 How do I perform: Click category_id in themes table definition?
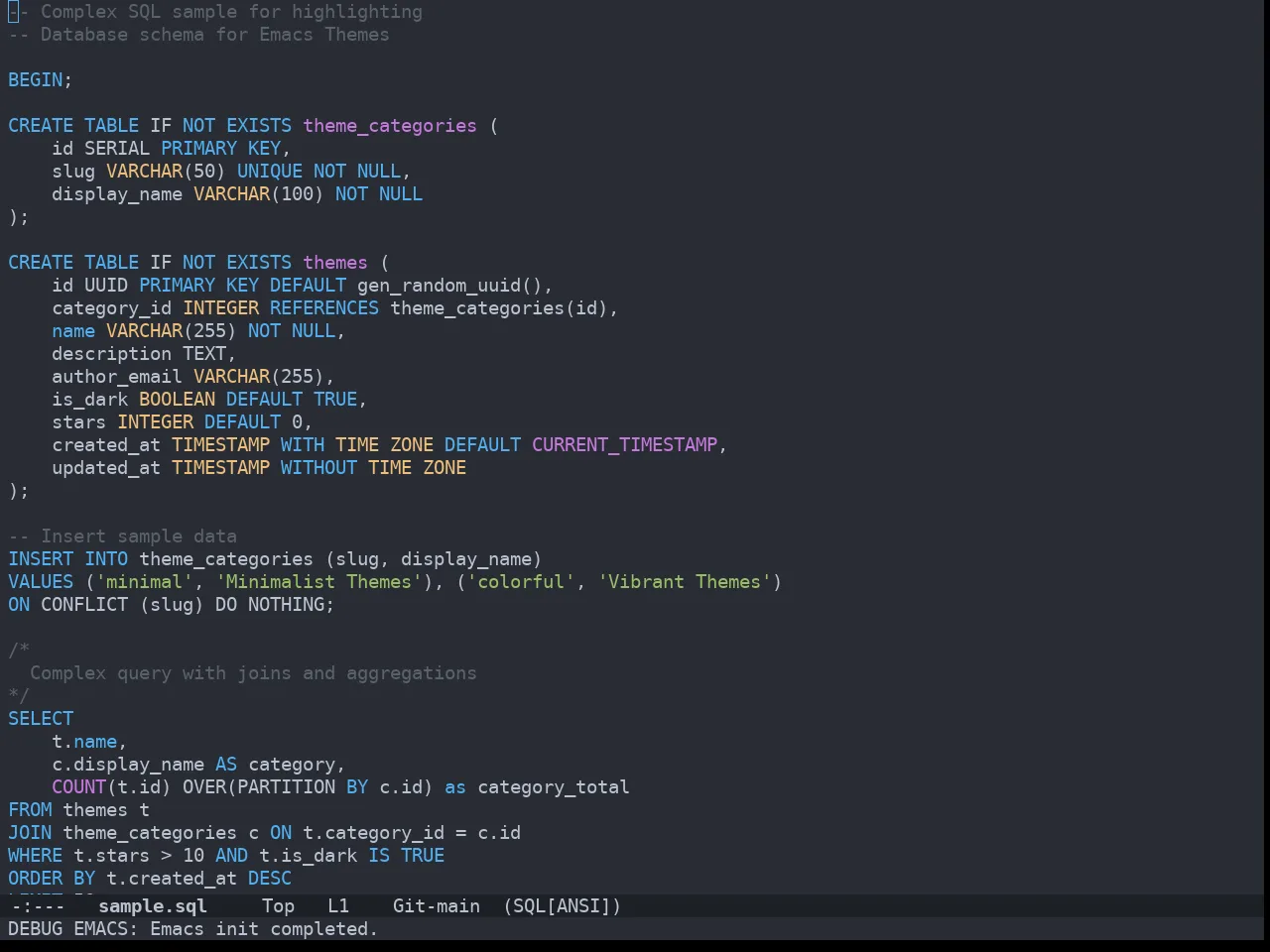tap(112, 308)
